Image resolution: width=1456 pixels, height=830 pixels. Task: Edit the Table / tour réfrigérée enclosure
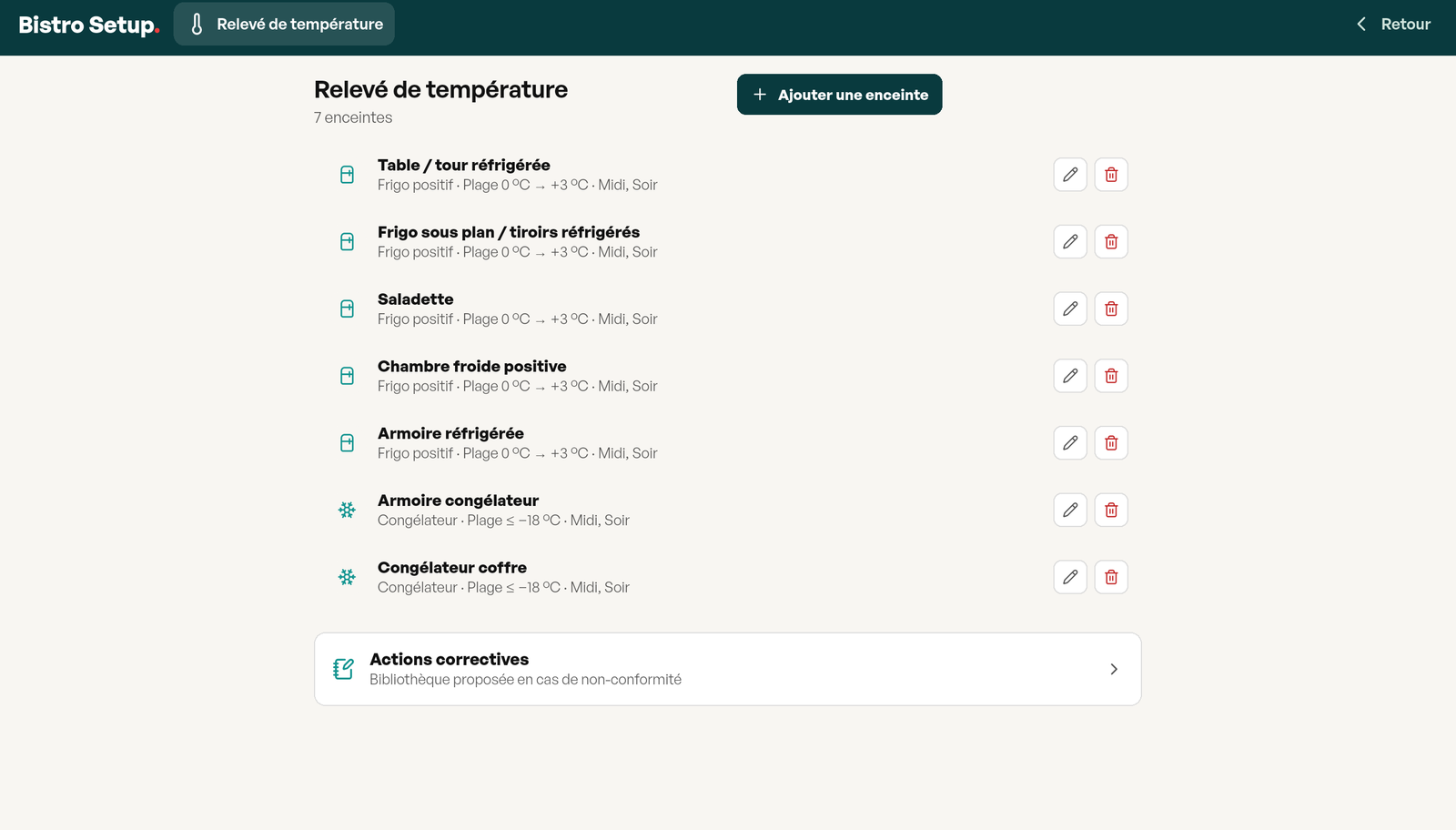click(x=1070, y=175)
